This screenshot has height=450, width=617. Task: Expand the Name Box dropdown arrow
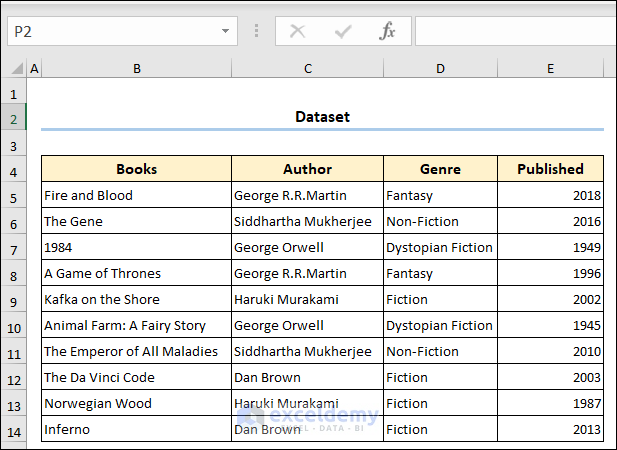pyautogui.click(x=225, y=31)
